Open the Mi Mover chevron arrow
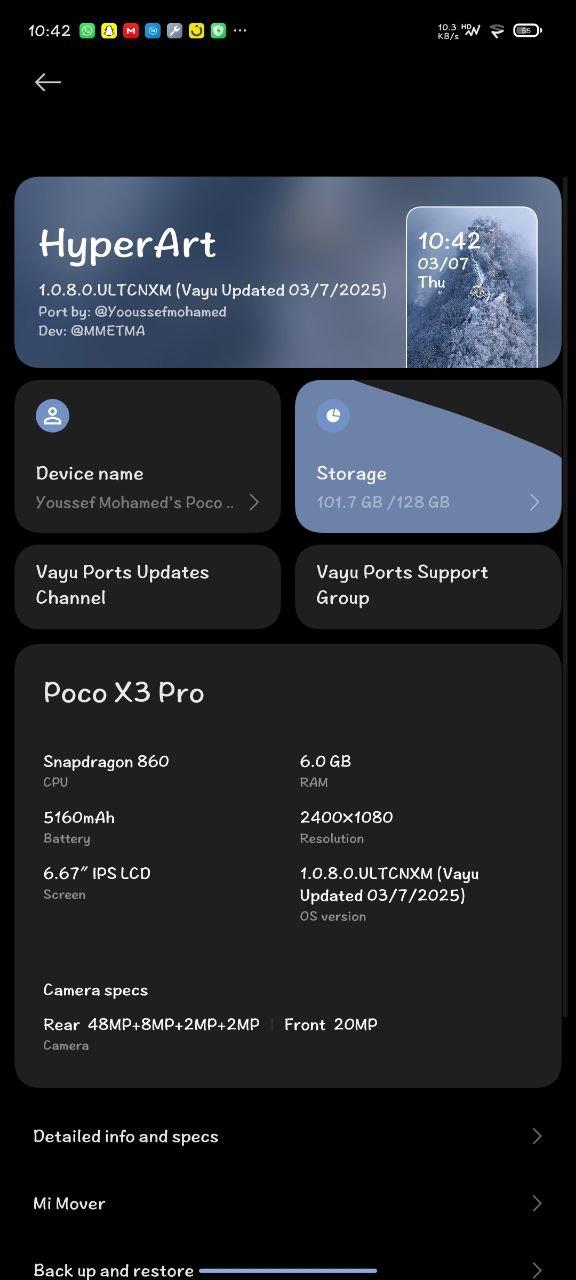Screen dimensions: 576x1280 tap(537, 1203)
